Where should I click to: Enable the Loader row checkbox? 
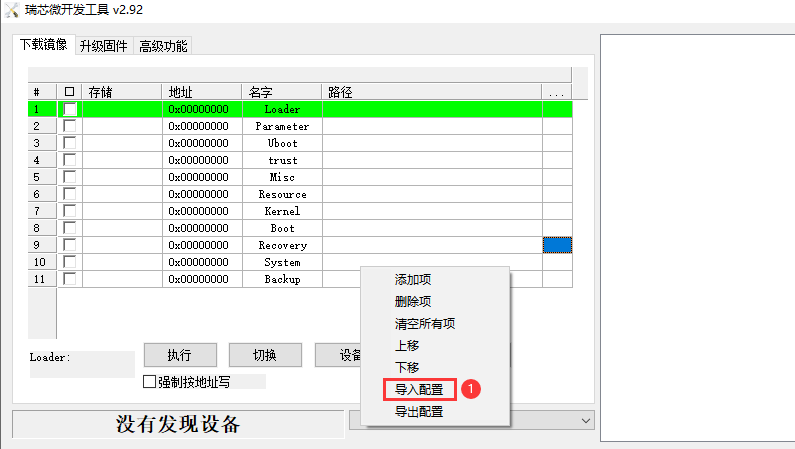coord(69,109)
